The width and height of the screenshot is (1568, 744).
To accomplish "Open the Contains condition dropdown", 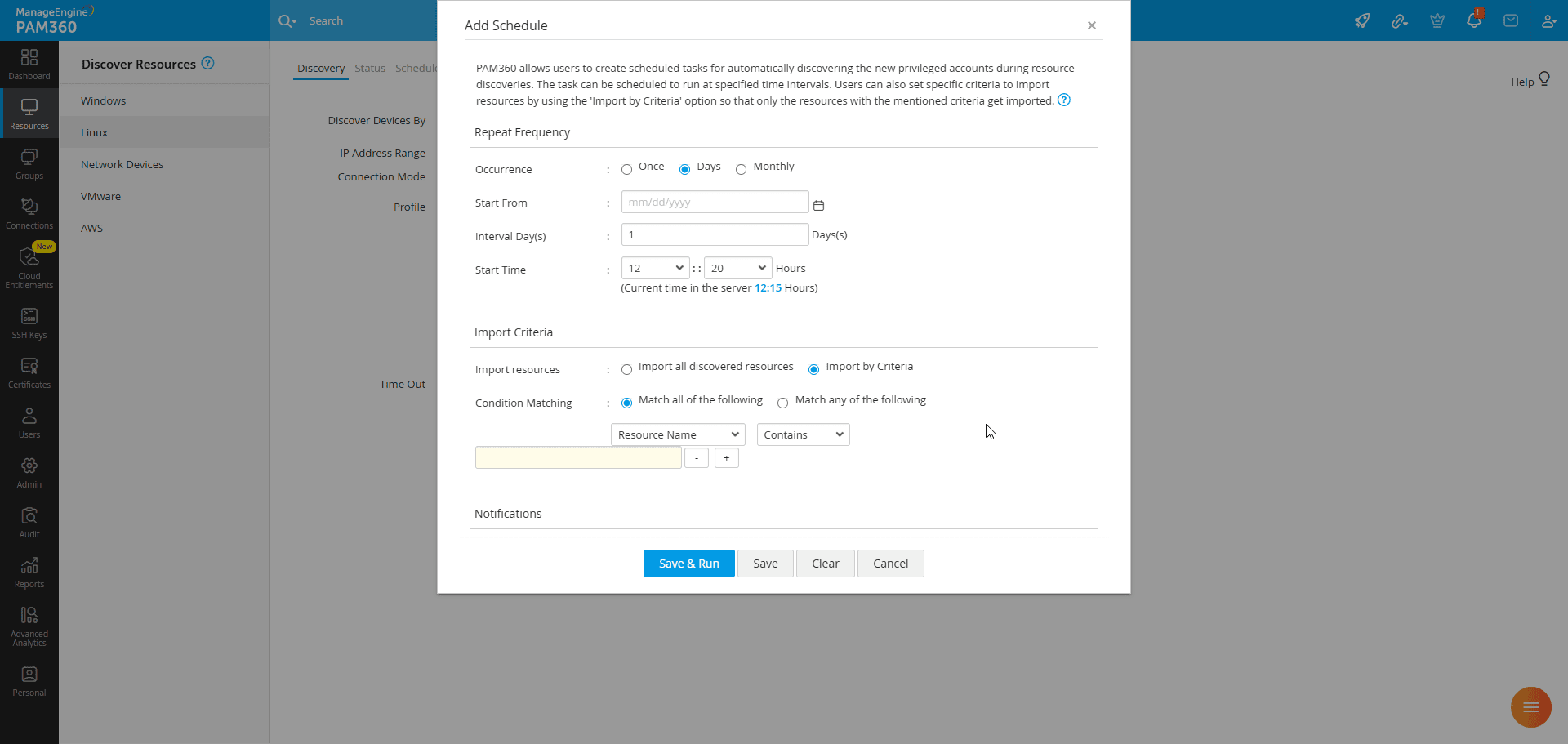I will (803, 434).
